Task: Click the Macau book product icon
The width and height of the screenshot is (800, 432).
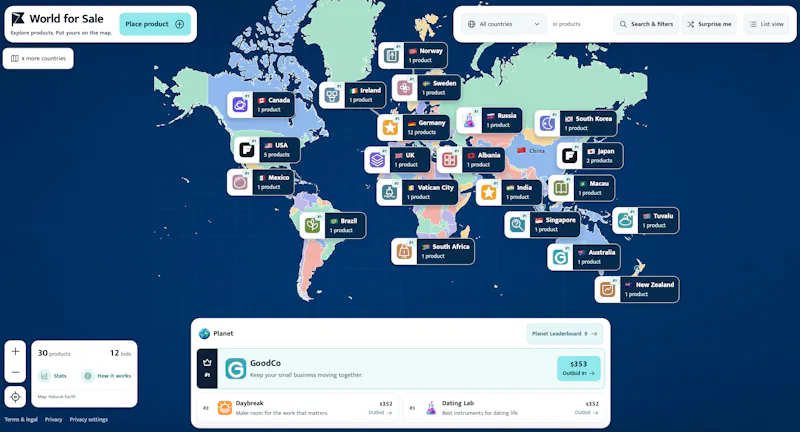Action: point(561,188)
